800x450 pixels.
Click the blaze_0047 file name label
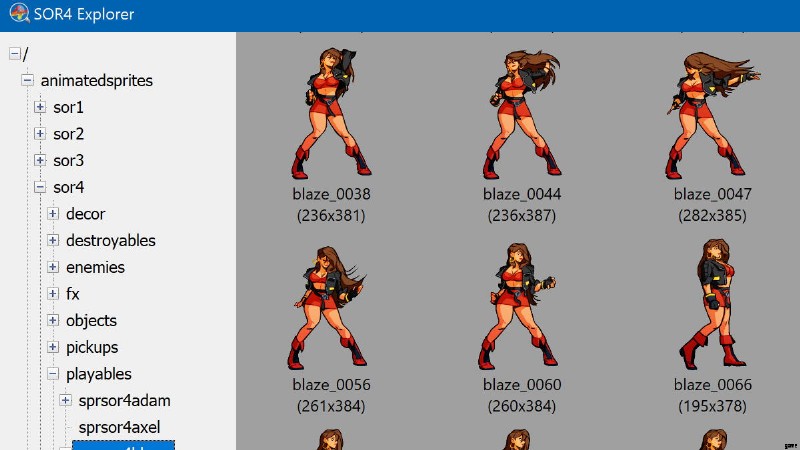[x=712, y=194]
